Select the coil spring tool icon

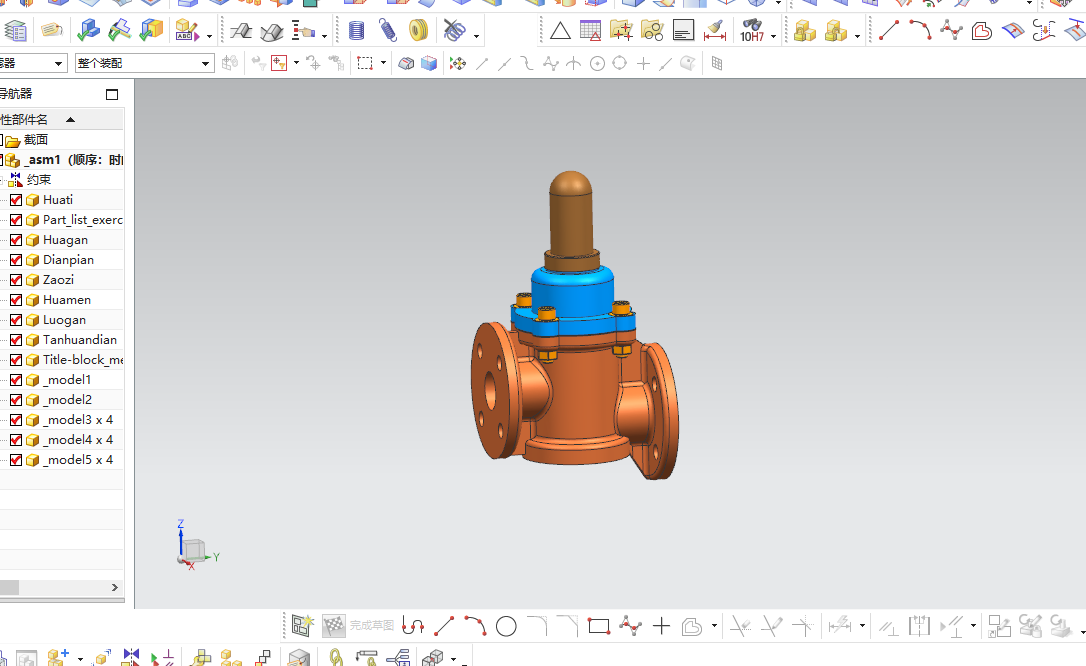coord(357,30)
